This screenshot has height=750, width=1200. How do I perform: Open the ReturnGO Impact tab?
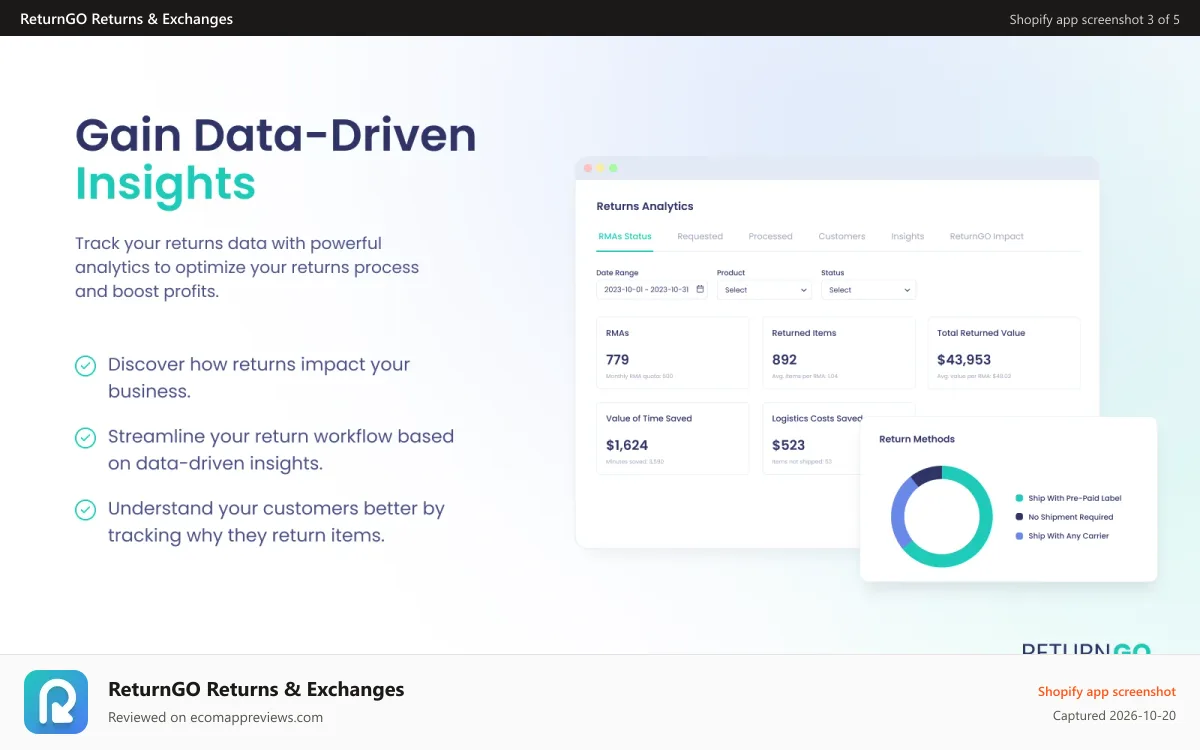[x=987, y=236]
